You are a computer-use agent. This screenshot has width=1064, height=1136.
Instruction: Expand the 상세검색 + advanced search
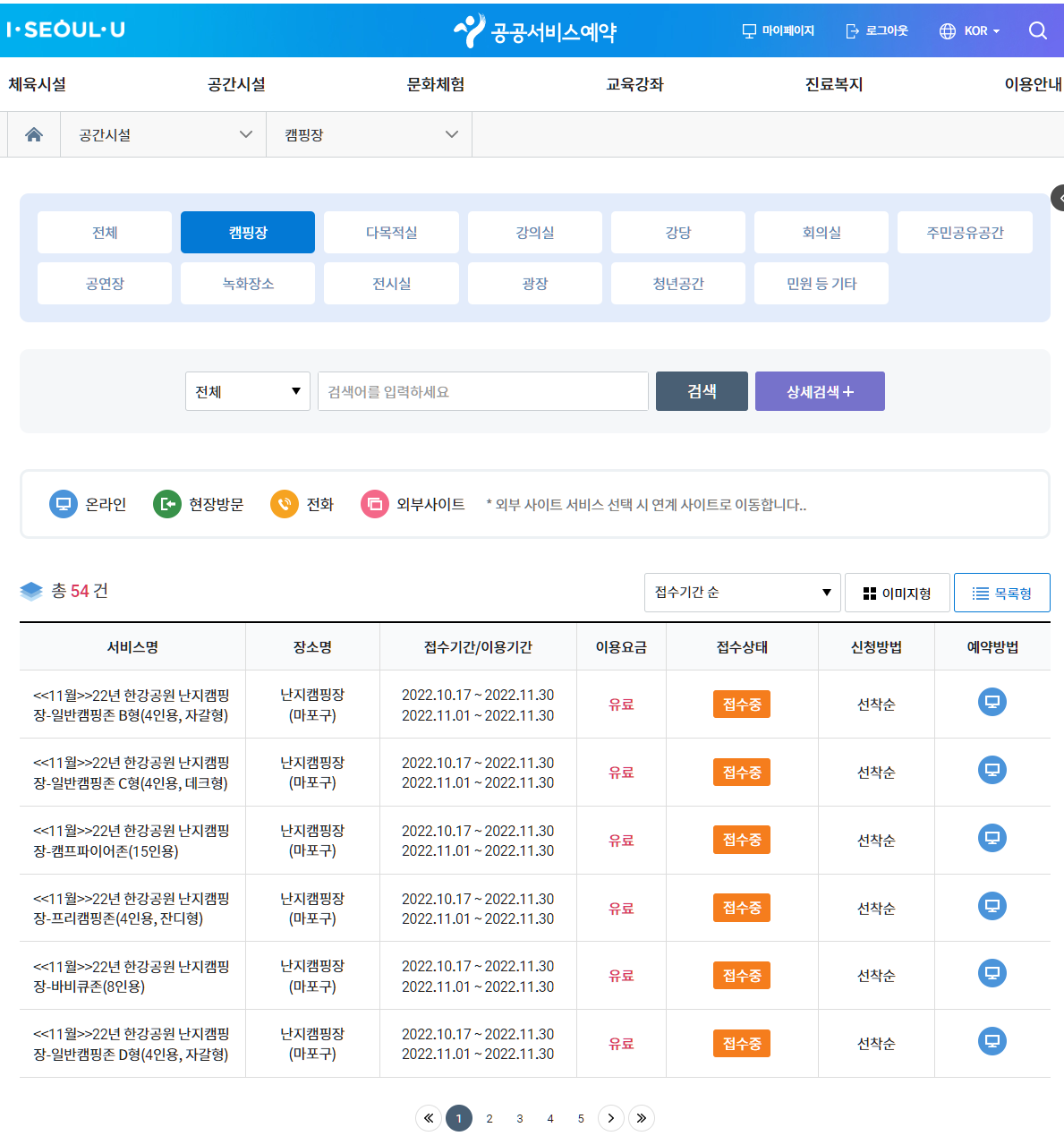point(820,391)
